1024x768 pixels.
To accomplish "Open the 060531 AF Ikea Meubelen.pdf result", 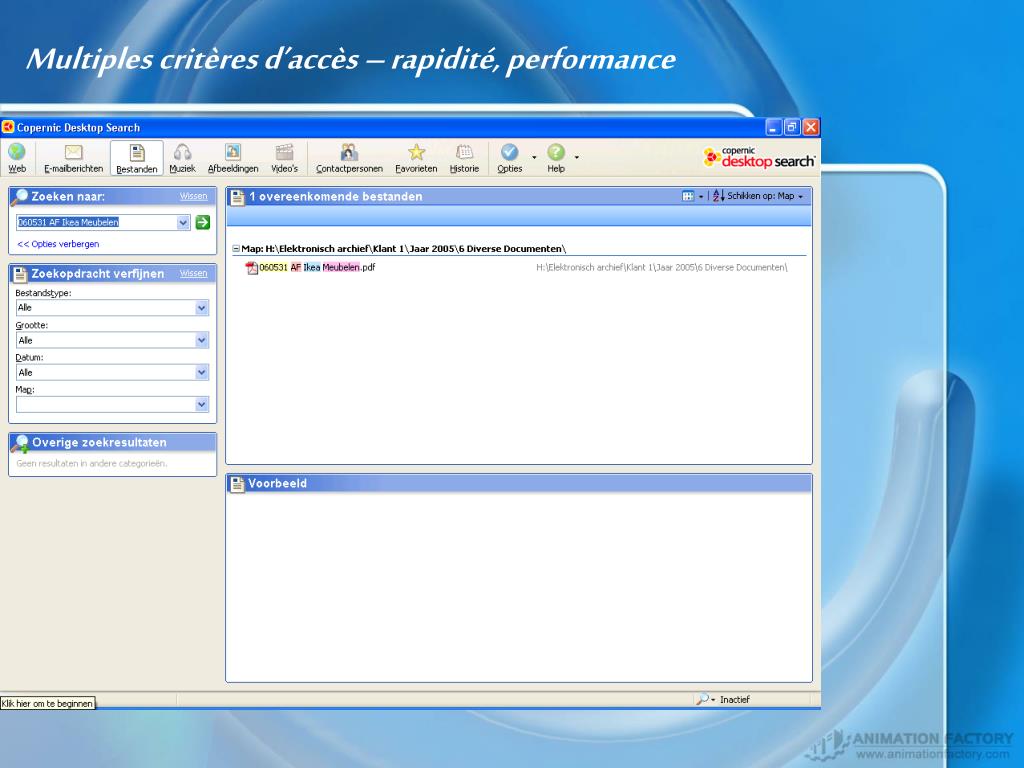I will [317, 267].
